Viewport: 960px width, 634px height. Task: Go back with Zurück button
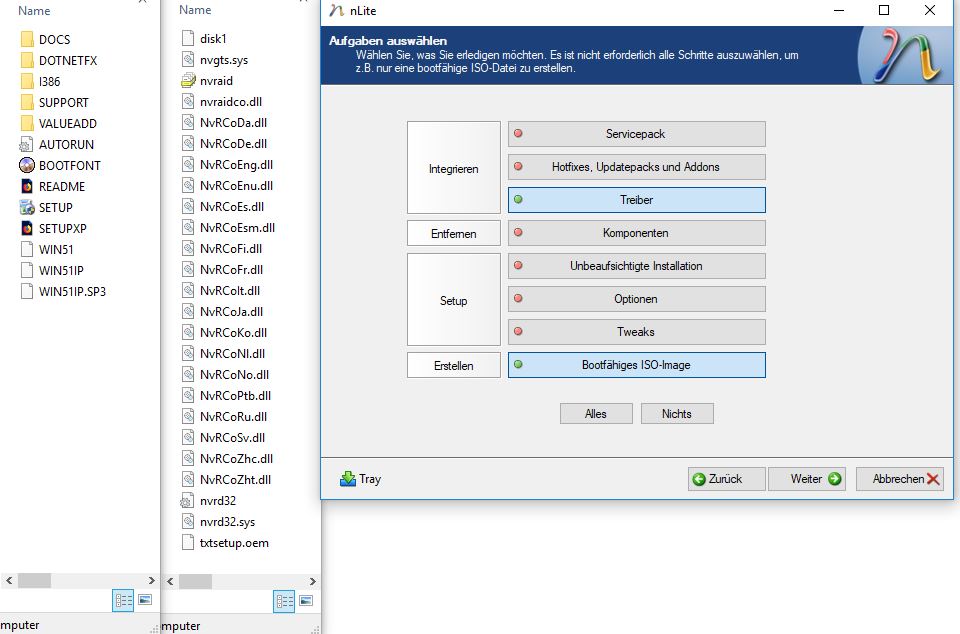coord(726,479)
